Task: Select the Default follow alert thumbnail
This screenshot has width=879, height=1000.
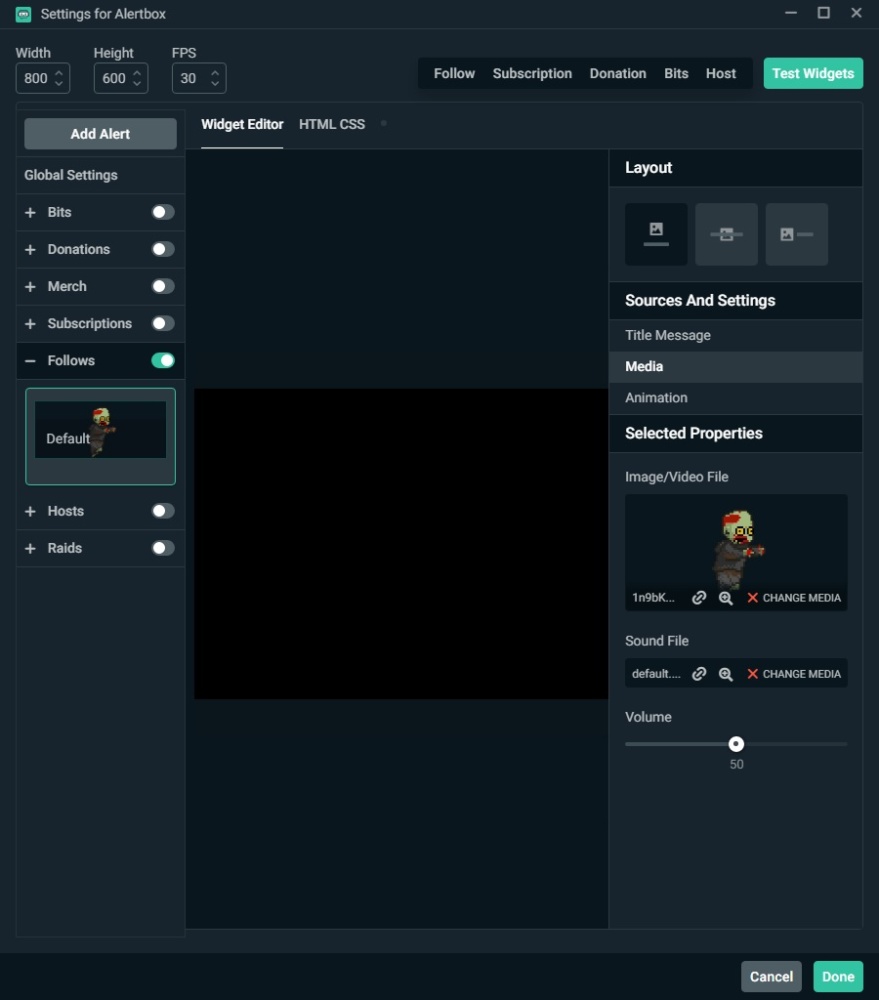Action: click(x=100, y=436)
